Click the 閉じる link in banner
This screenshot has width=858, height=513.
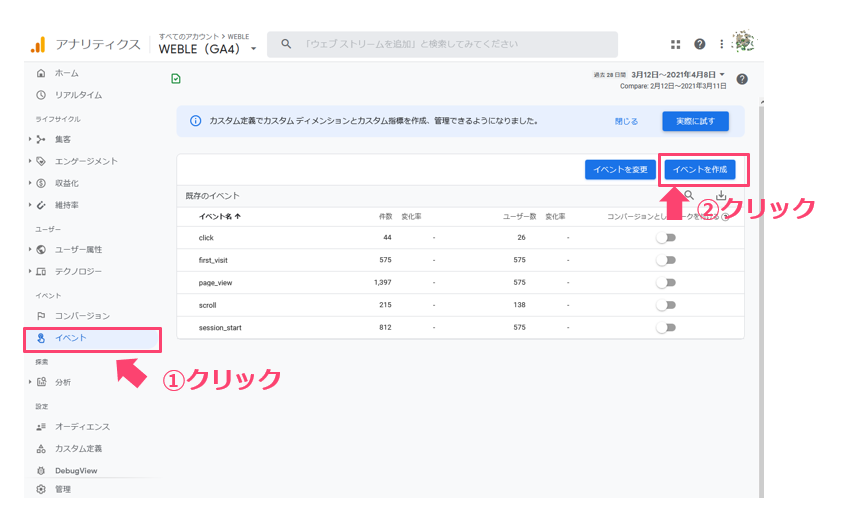tap(626, 121)
